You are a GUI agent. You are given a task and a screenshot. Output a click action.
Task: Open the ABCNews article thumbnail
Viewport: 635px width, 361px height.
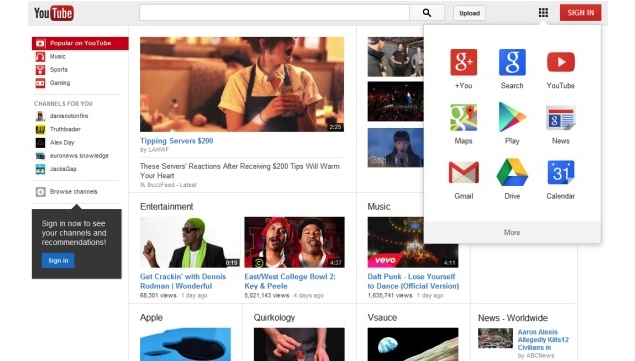pos(495,338)
